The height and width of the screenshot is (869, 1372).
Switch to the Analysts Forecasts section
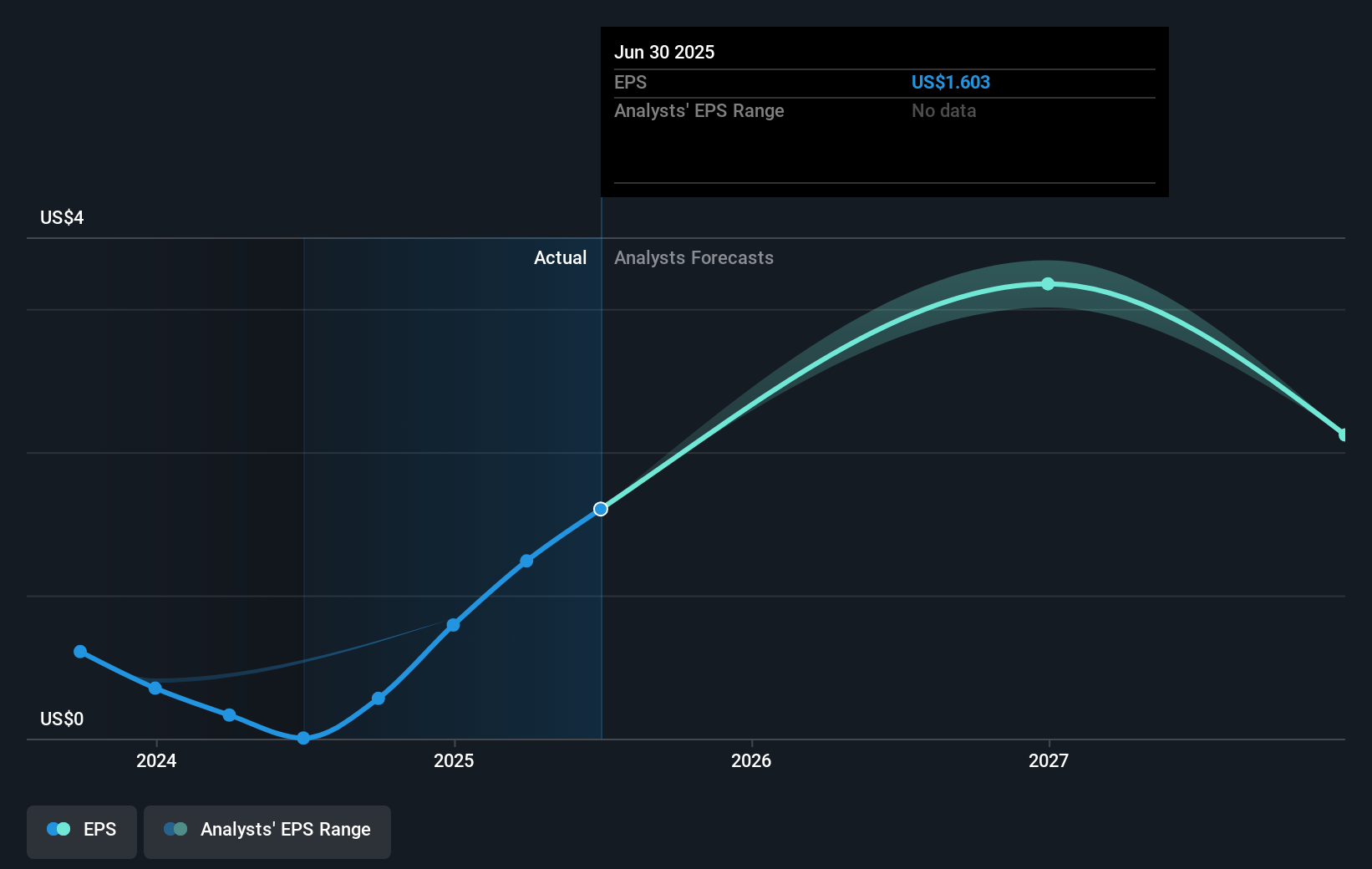point(694,258)
